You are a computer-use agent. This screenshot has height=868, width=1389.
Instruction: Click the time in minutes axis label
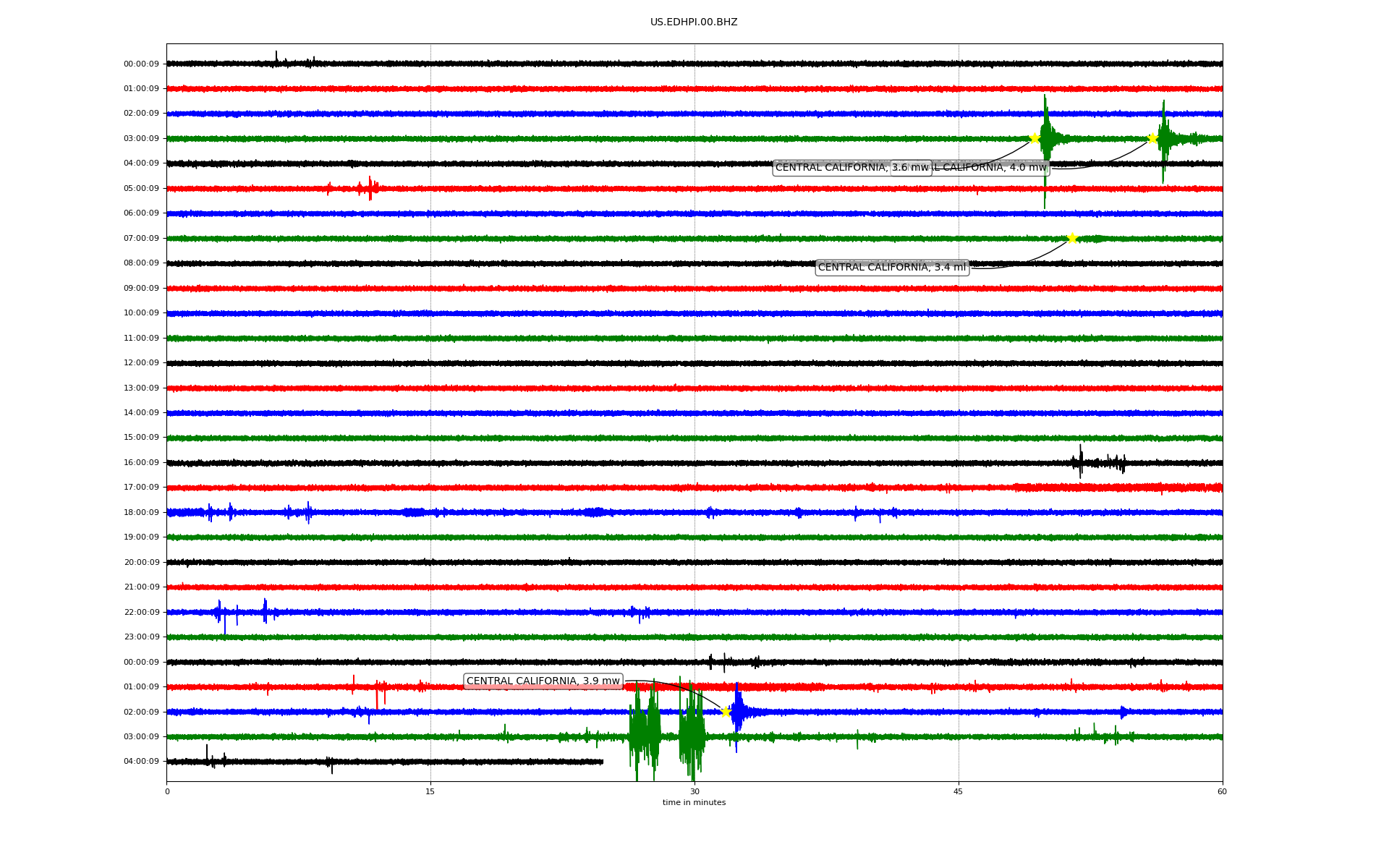click(x=694, y=803)
